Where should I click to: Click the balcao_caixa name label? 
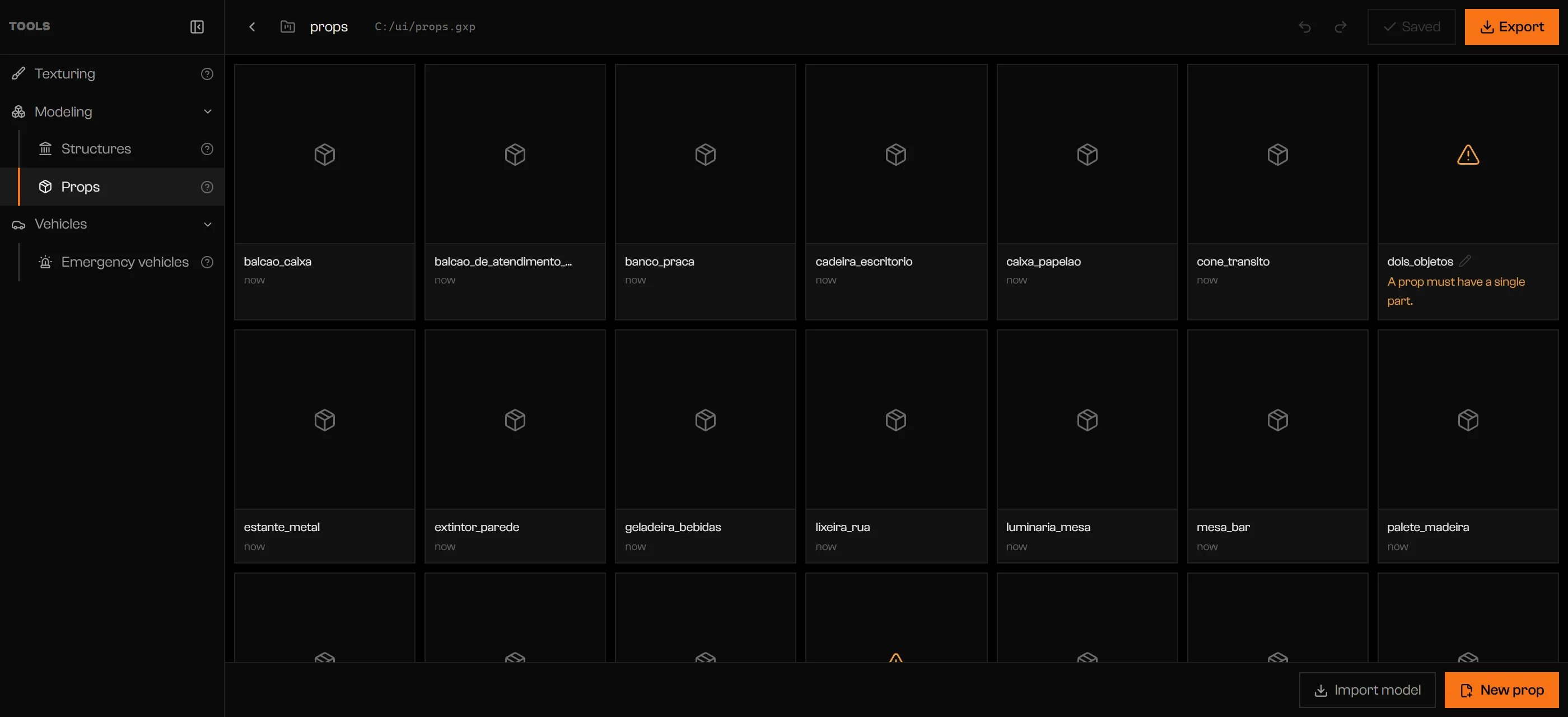(278, 262)
